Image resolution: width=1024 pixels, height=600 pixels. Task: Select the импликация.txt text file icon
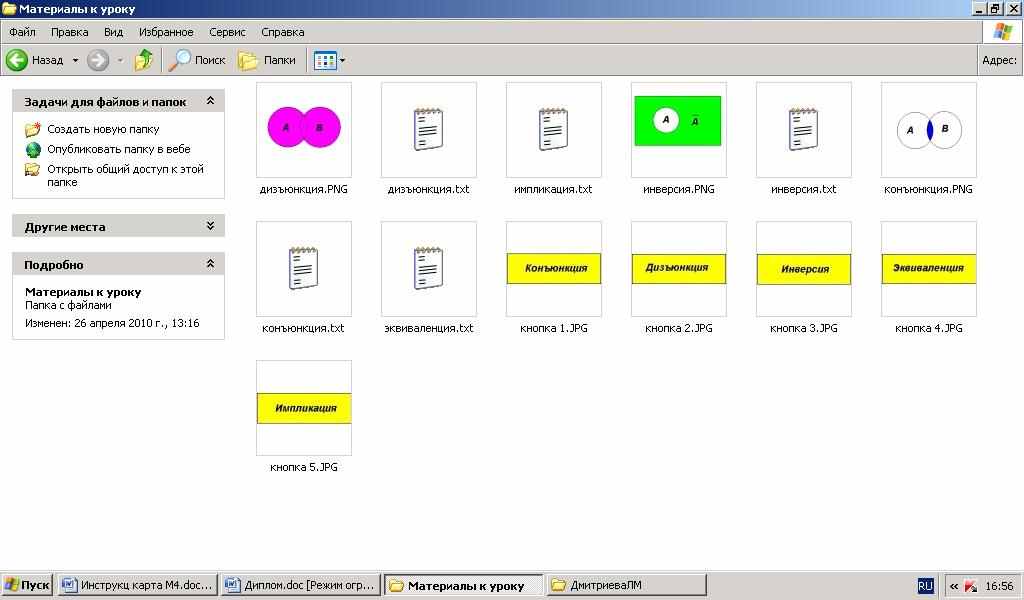[x=554, y=130]
